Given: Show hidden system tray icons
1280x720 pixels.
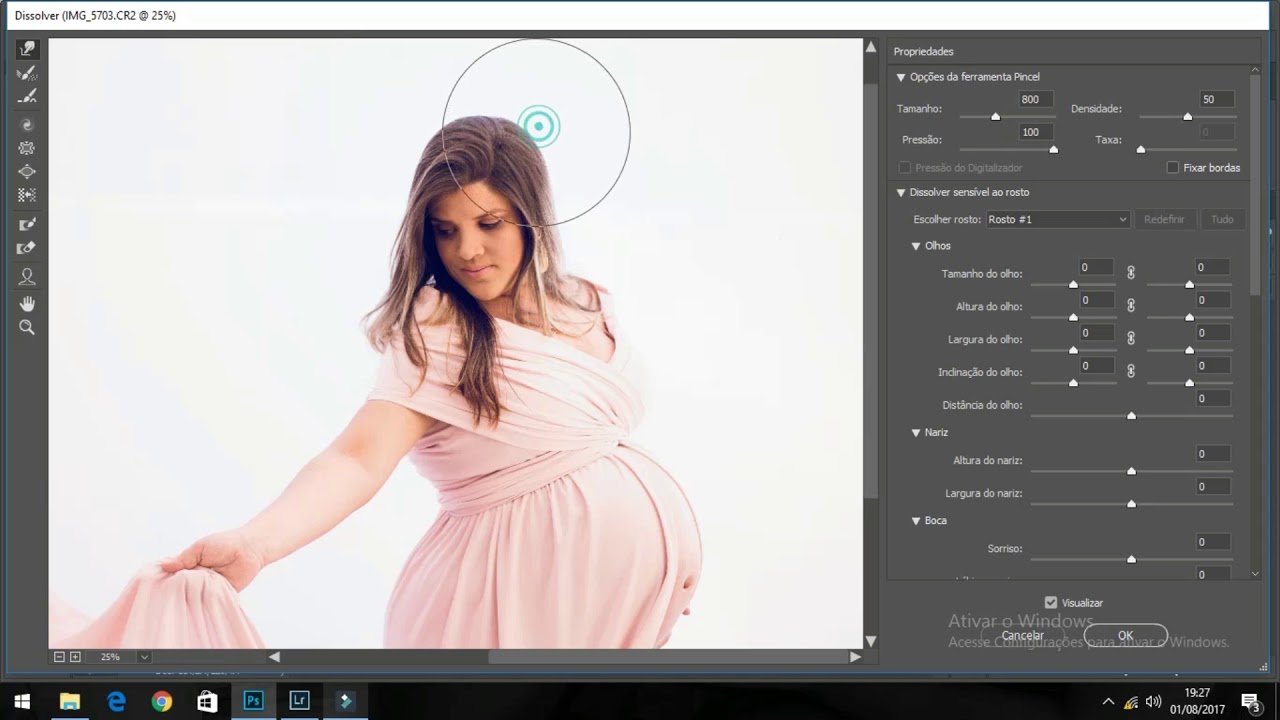Looking at the screenshot, I should [x=1108, y=701].
